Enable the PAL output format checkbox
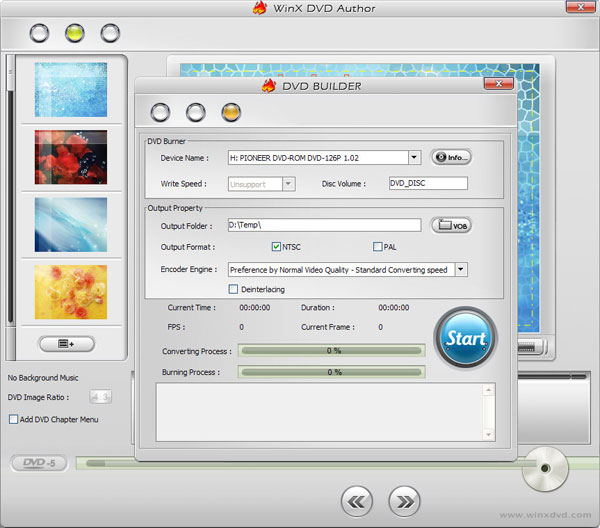The width and height of the screenshot is (600, 528). (378, 247)
